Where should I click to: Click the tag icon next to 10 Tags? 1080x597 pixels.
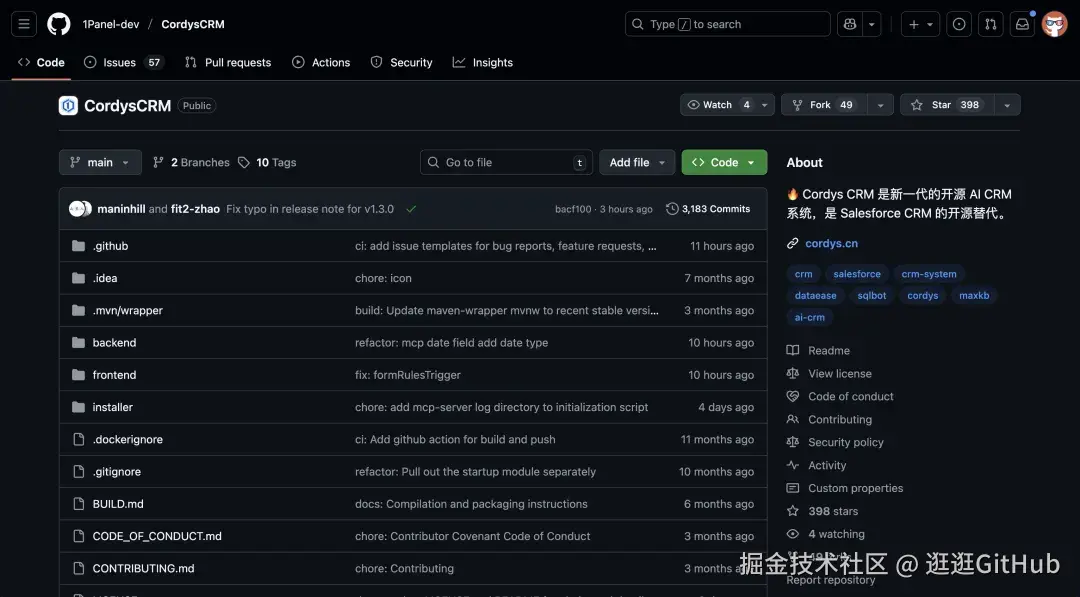[x=244, y=163]
